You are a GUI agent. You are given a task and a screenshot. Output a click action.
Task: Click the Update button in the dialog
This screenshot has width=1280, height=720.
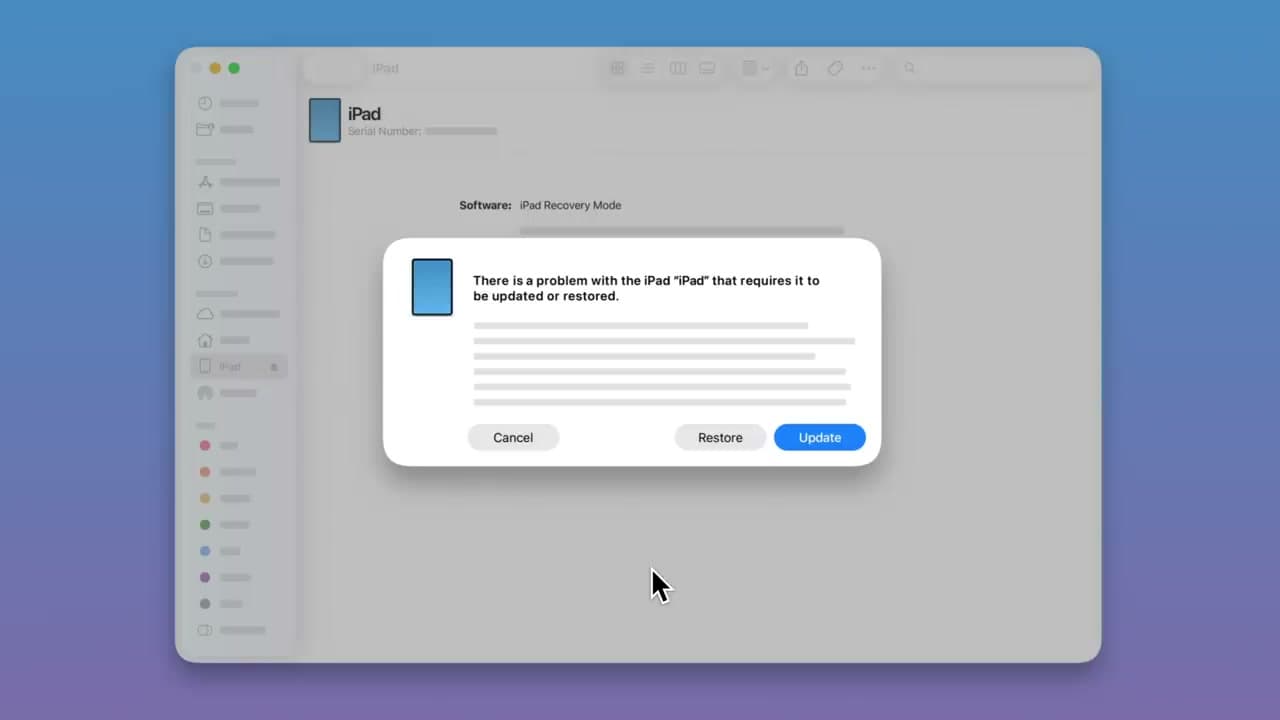click(819, 437)
